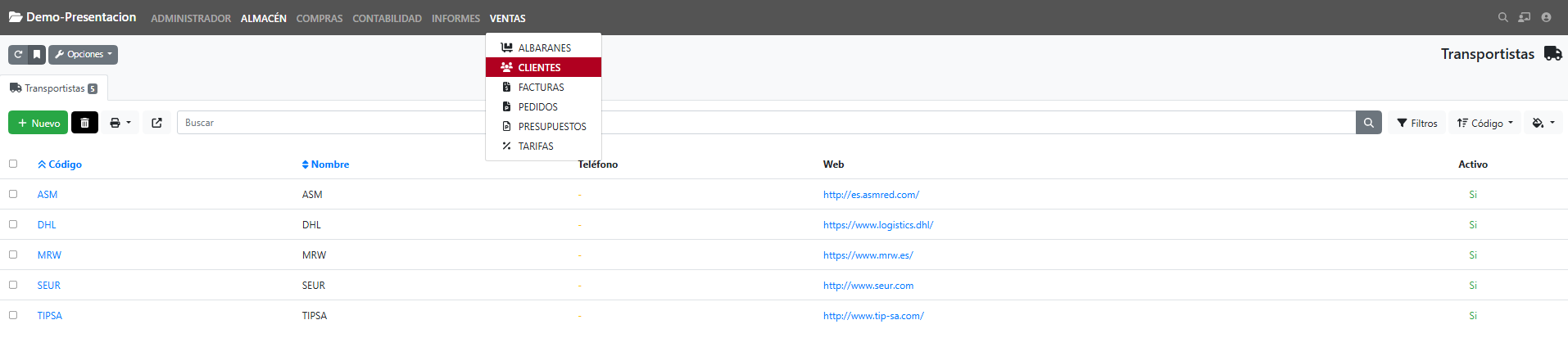Image resolution: width=1568 pixels, height=338 pixels.
Task: Select PEDIDOS from Ventas menu
Action: [x=543, y=106]
